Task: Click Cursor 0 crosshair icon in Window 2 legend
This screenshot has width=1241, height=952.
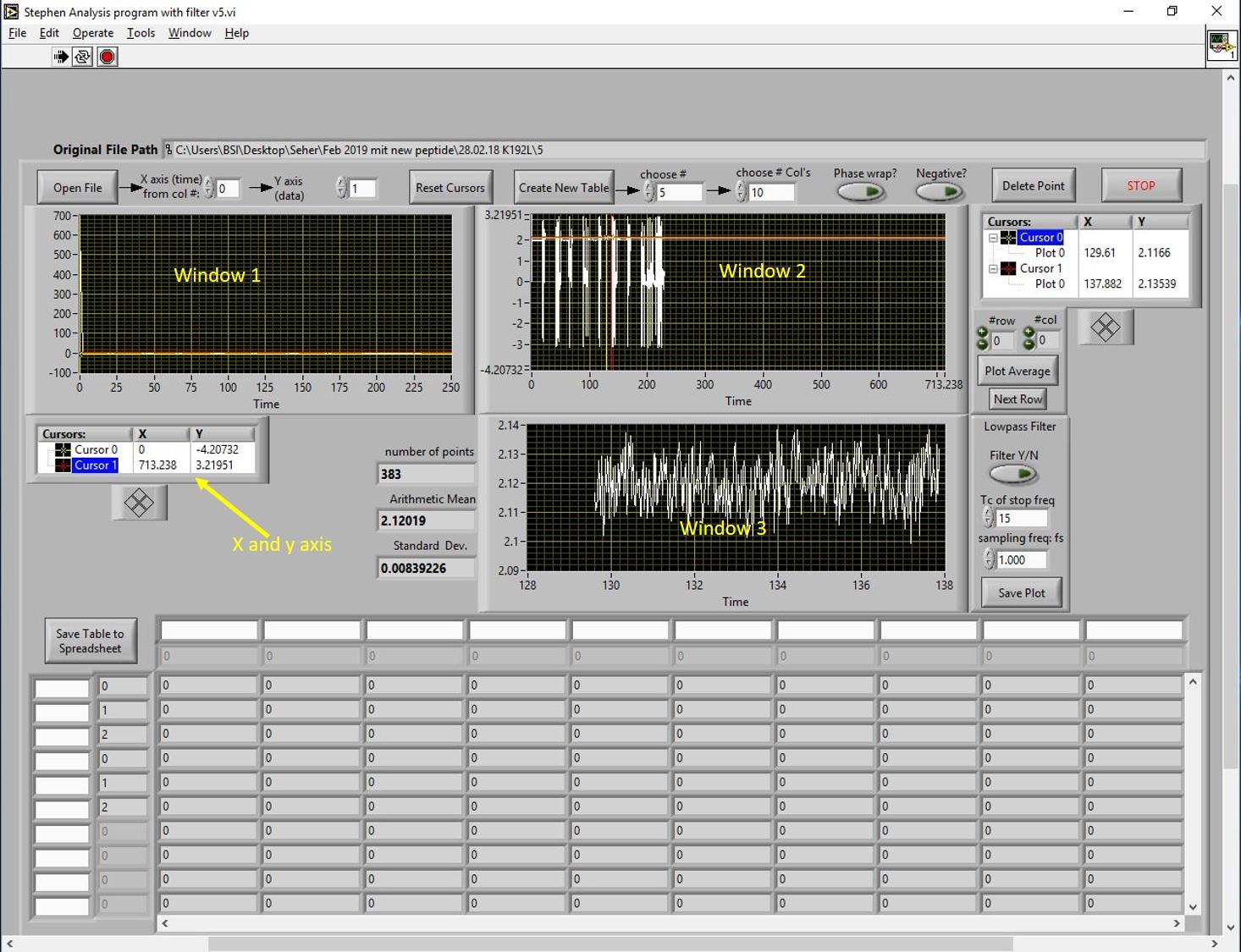Action: 1008,238
